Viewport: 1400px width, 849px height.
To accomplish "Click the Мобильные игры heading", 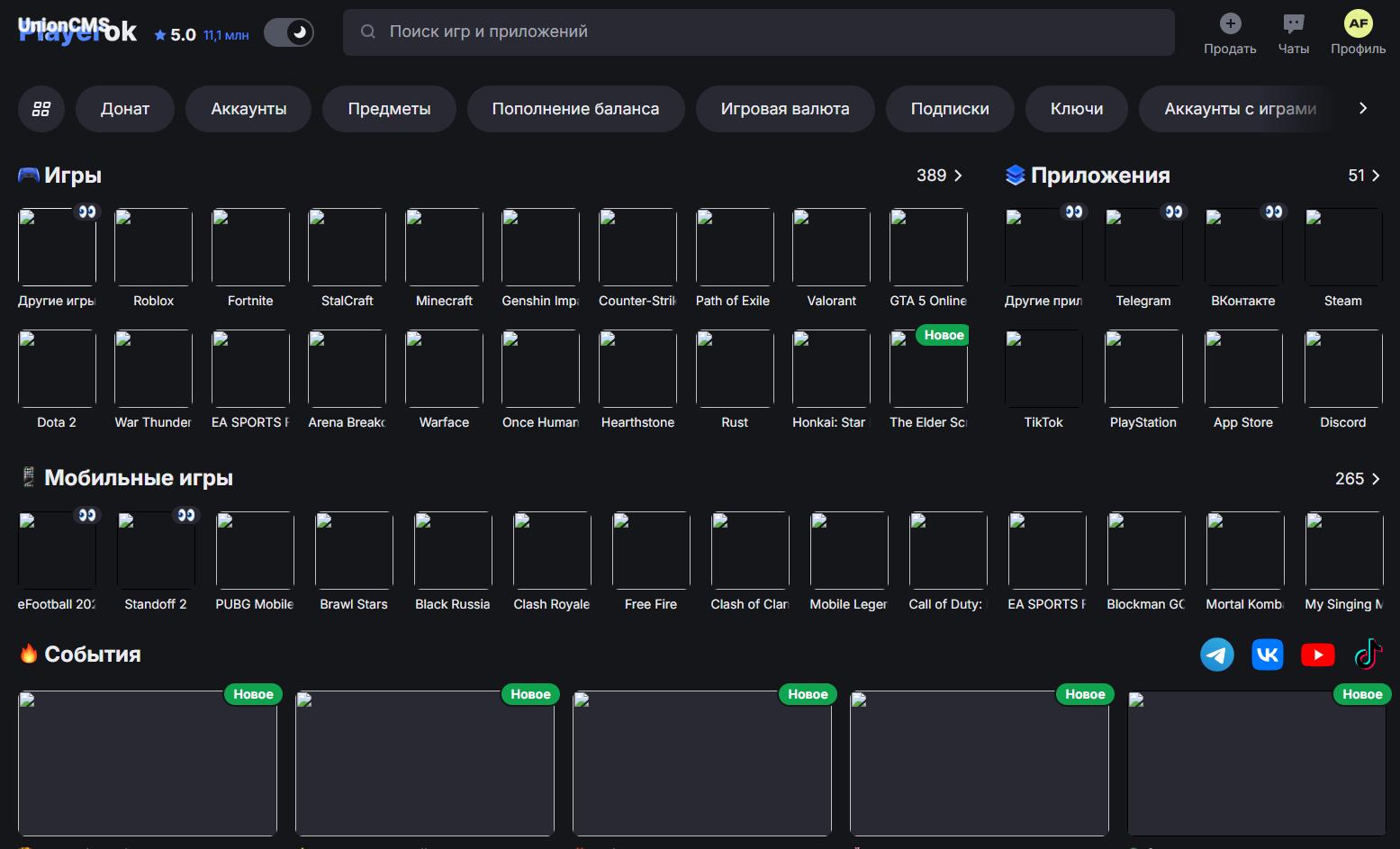I will [139, 478].
